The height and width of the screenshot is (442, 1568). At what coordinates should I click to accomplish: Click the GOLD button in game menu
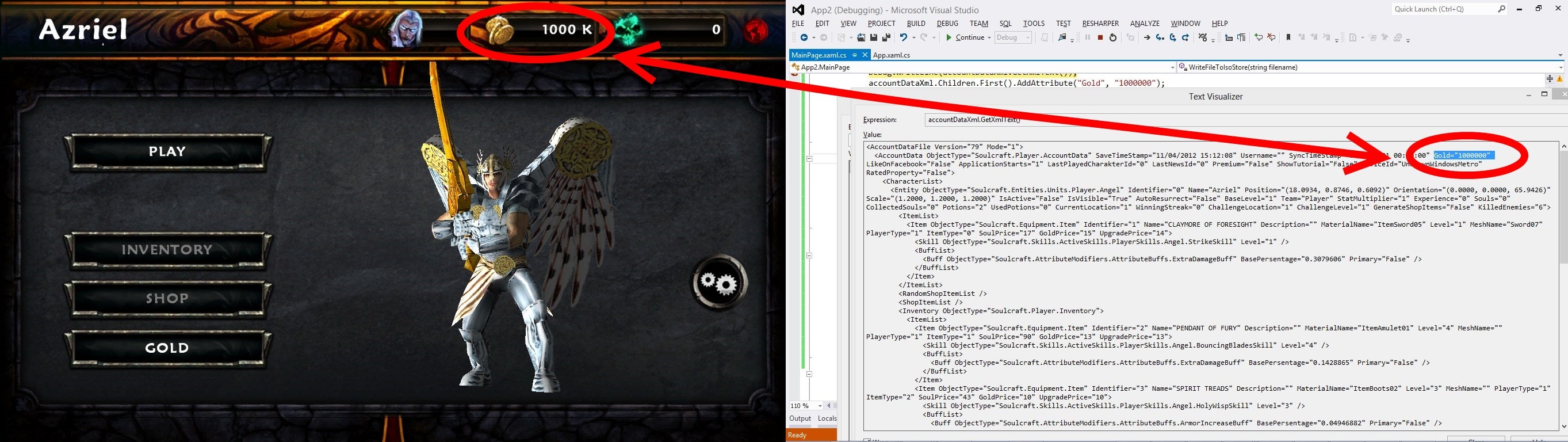pyautogui.click(x=167, y=348)
